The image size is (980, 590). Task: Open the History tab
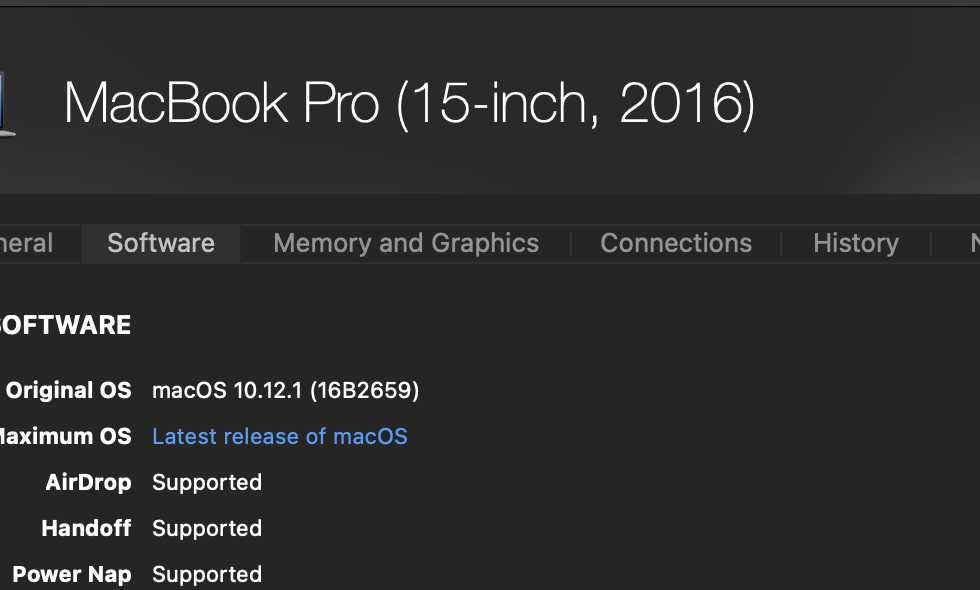point(856,243)
